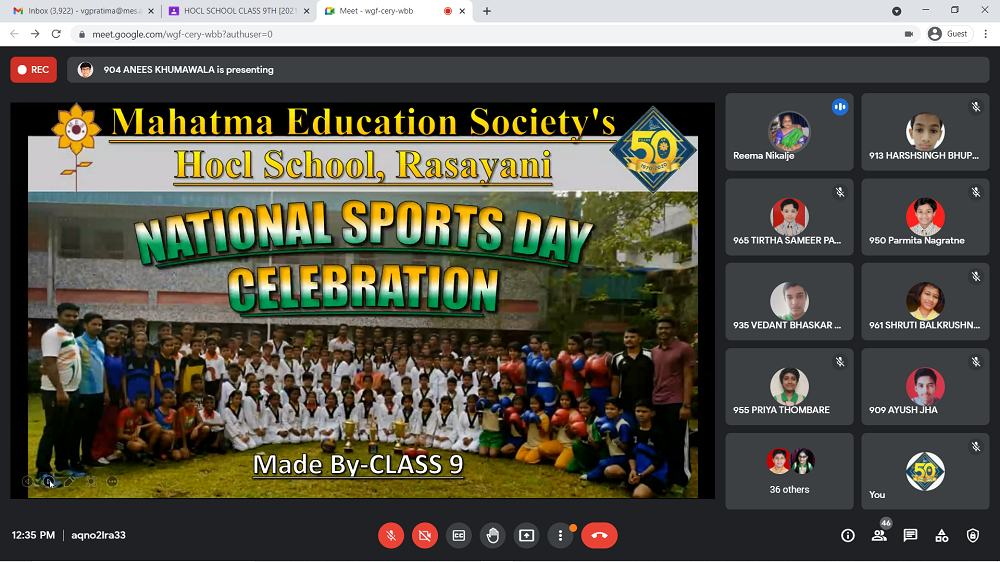Raise your hand in the meeting
1000x562 pixels.
click(493, 535)
